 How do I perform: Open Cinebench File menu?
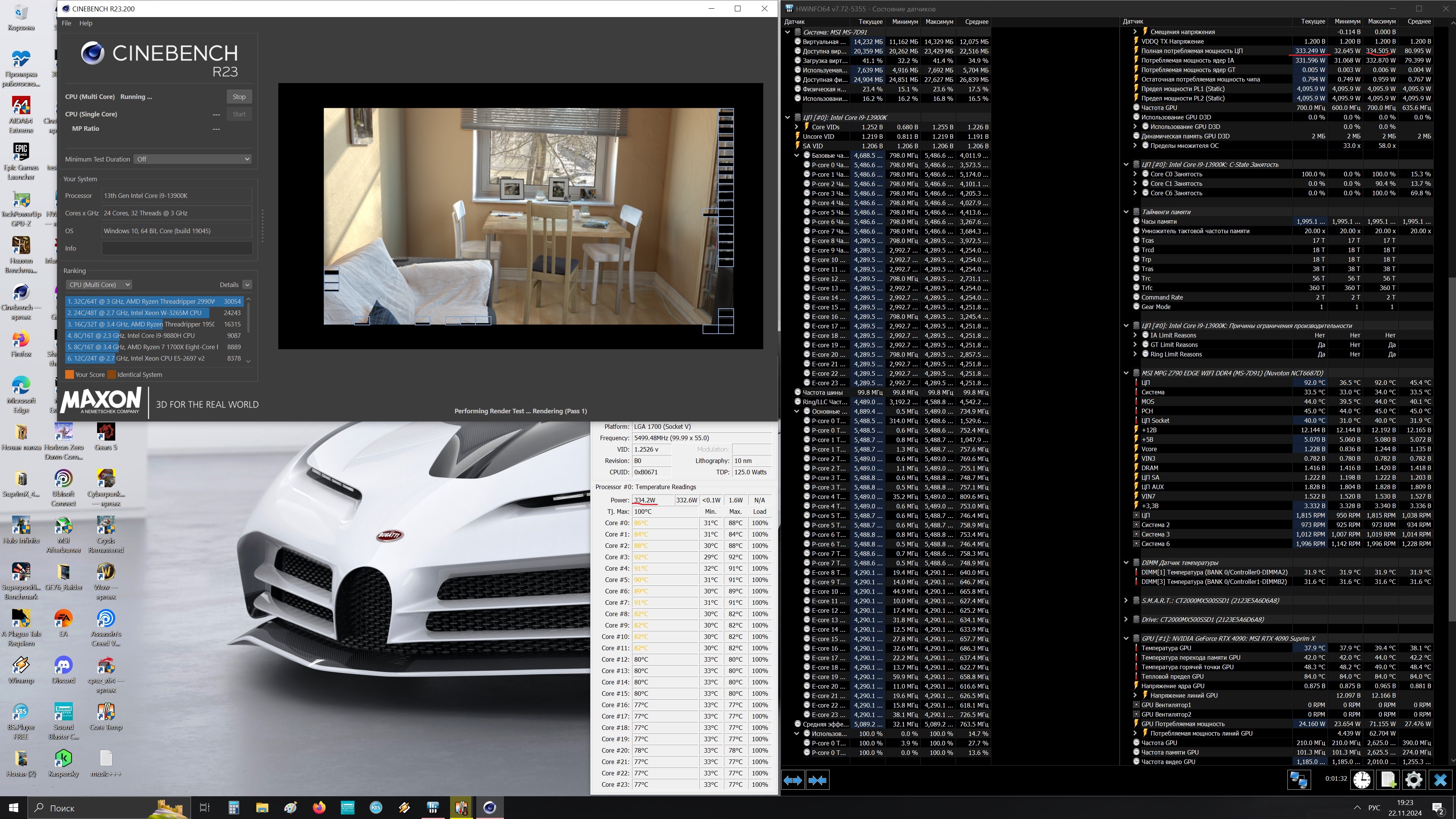pyautogui.click(x=66, y=23)
